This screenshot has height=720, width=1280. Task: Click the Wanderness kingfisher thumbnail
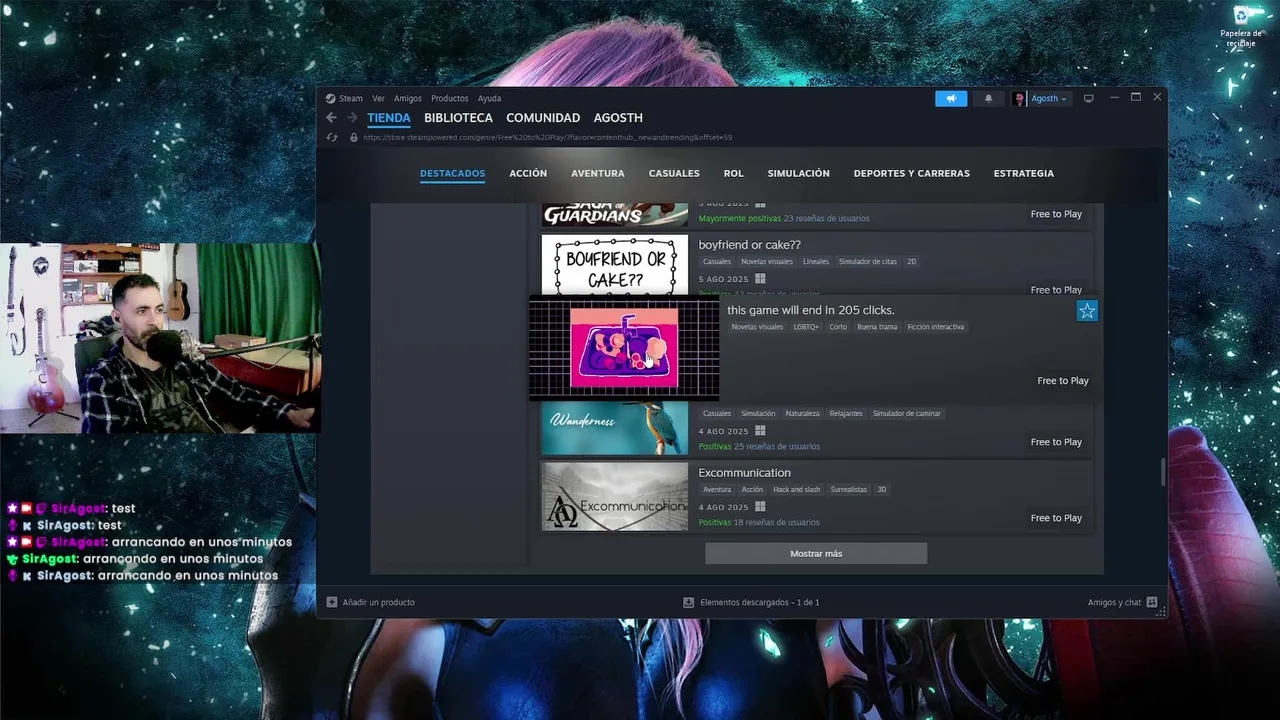tap(614, 428)
